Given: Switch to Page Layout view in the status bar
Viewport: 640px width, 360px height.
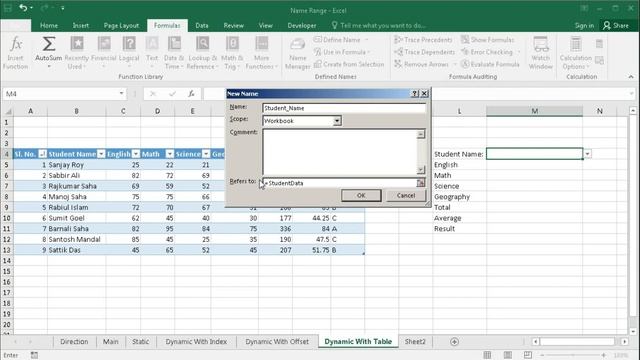Looking at the screenshot, I should tap(507, 355).
